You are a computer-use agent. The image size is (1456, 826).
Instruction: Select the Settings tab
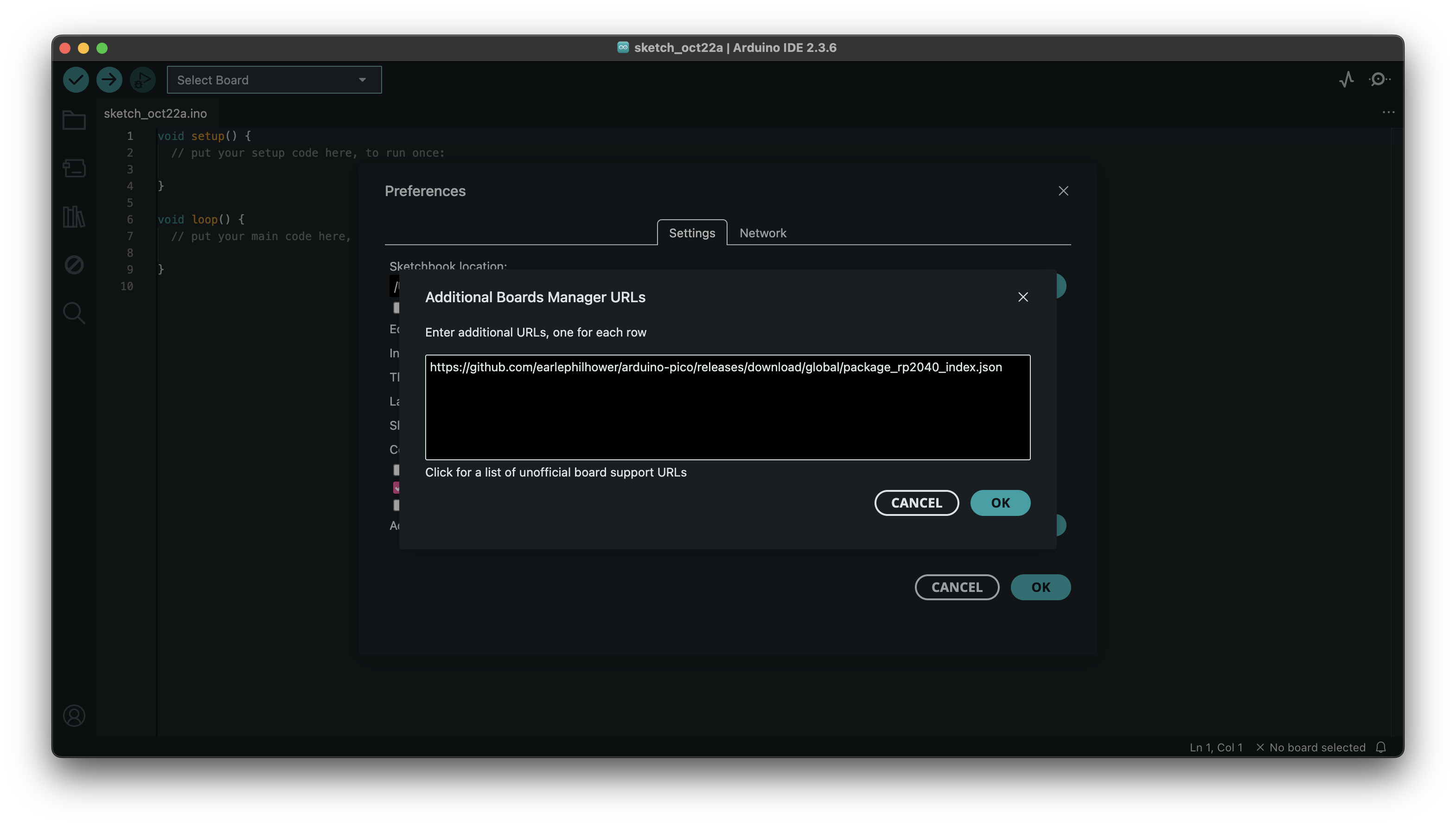point(692,233)
